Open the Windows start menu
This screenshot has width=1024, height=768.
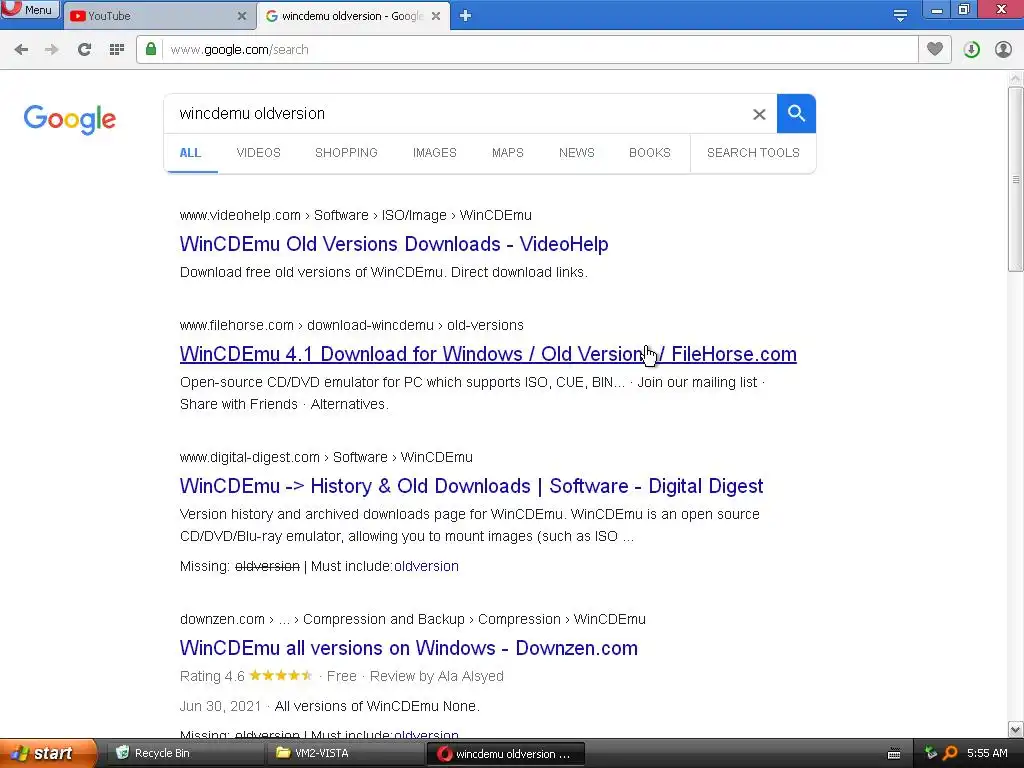(x=48, y=753)
